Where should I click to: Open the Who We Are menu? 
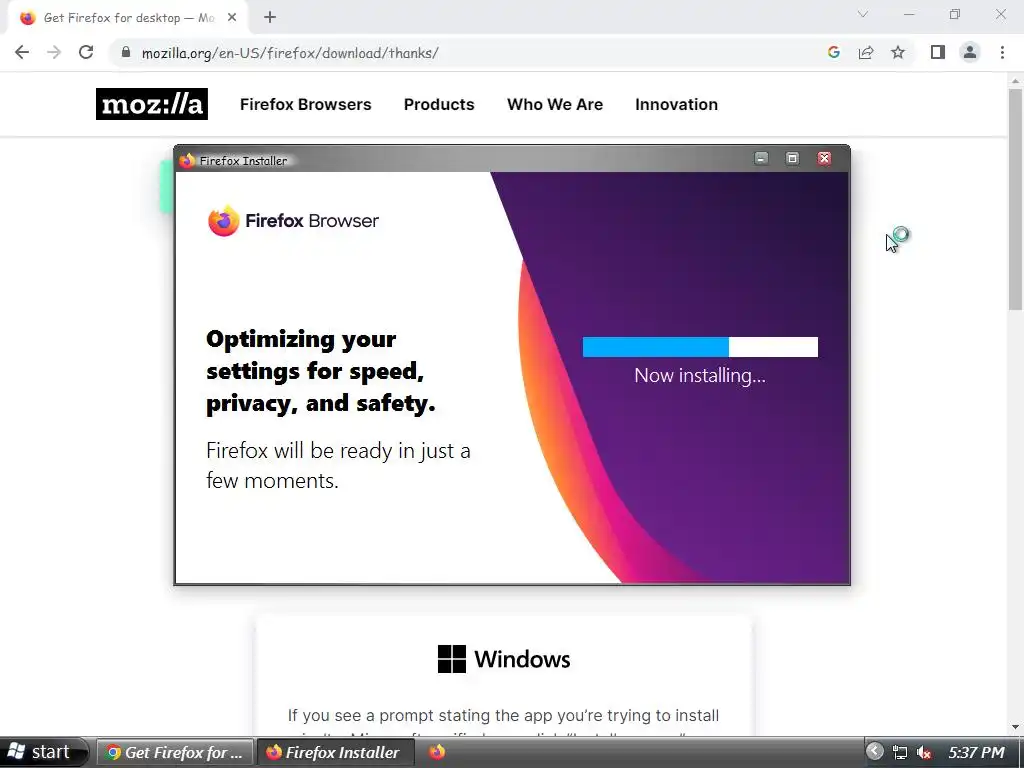pos(555,104)
